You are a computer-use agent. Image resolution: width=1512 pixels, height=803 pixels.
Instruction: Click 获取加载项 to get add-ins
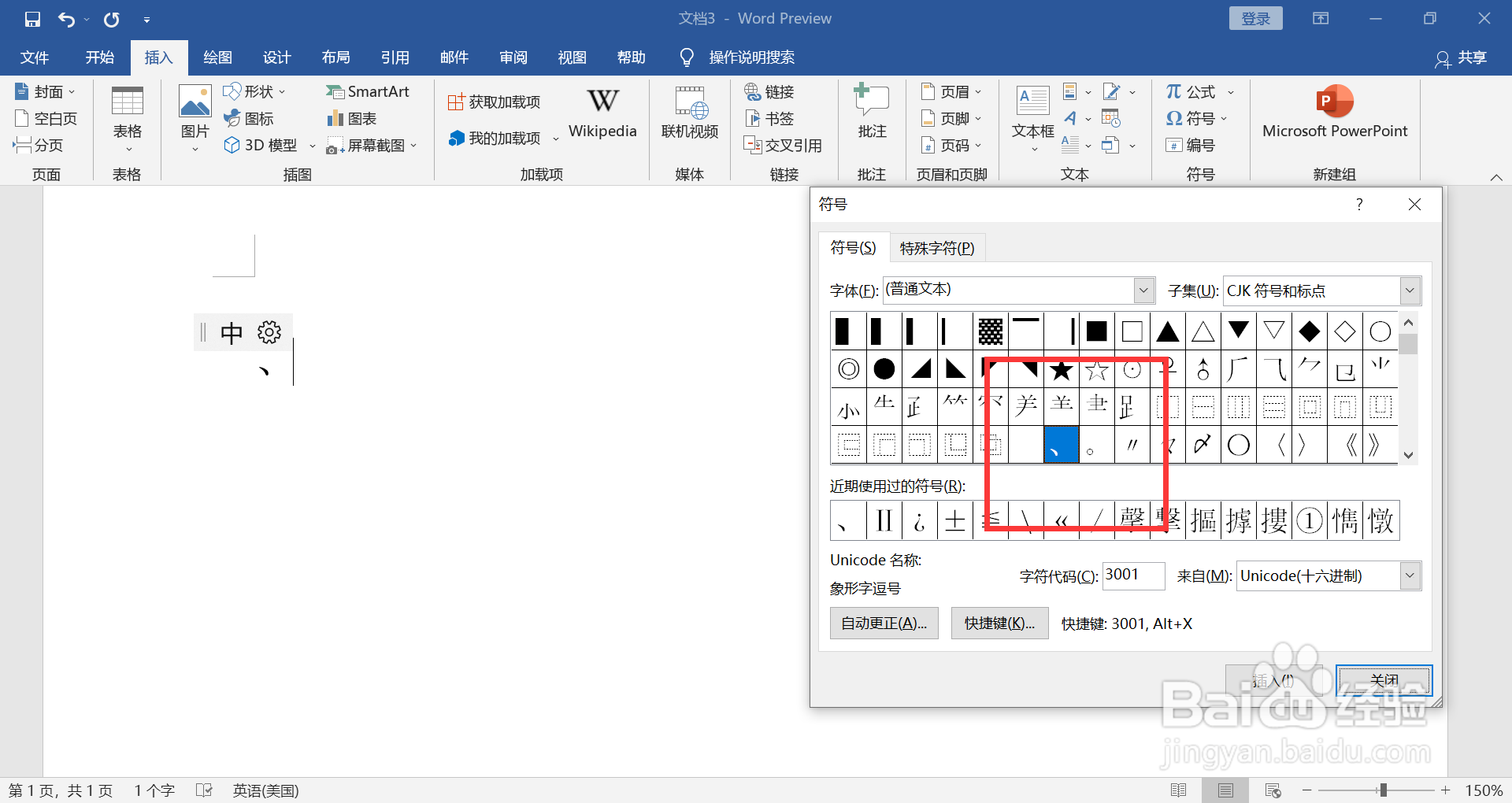tap(495, 102)
